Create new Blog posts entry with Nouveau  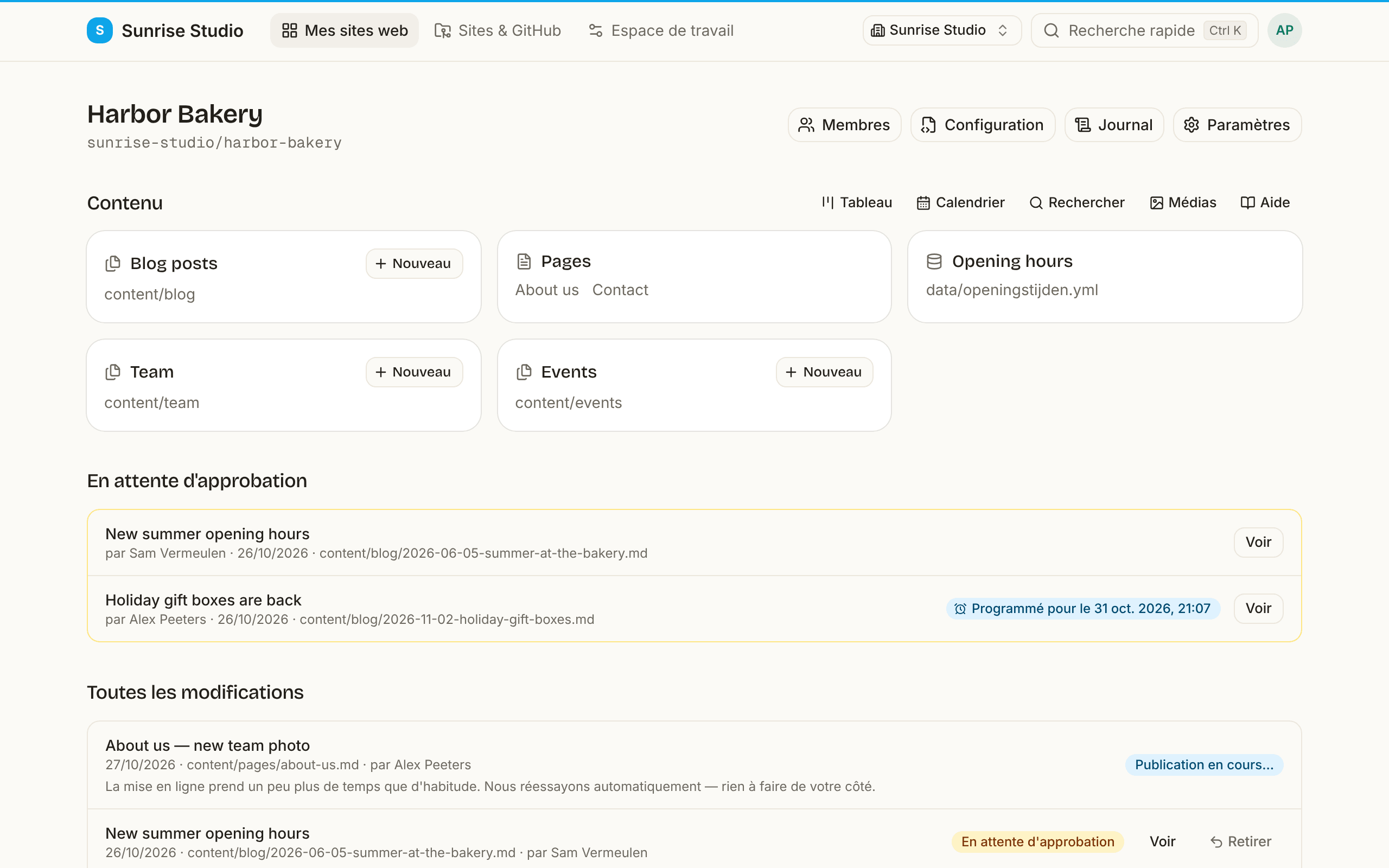click(x=414, y=264)
